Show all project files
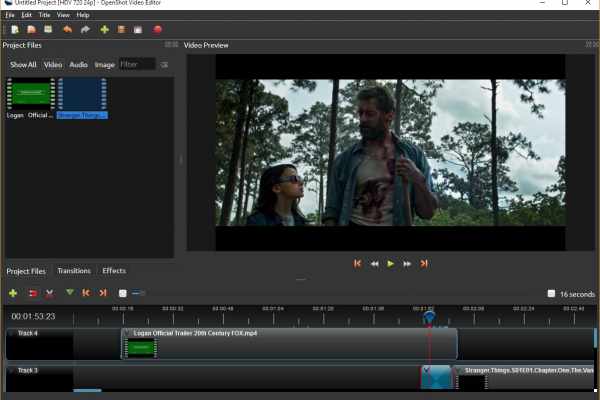The width and height of the screenshot is (600, 400). [x=23, y=65]
